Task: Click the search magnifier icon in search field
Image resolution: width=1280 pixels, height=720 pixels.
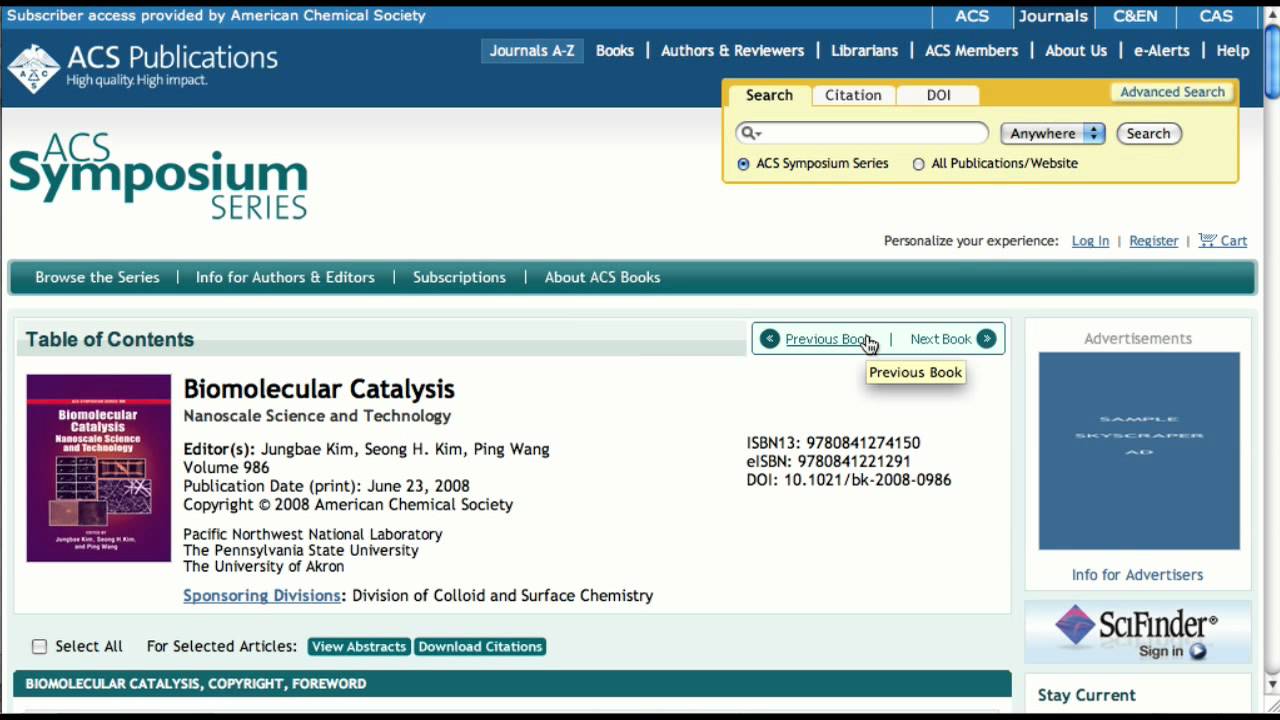Action: tap(750, 133)
